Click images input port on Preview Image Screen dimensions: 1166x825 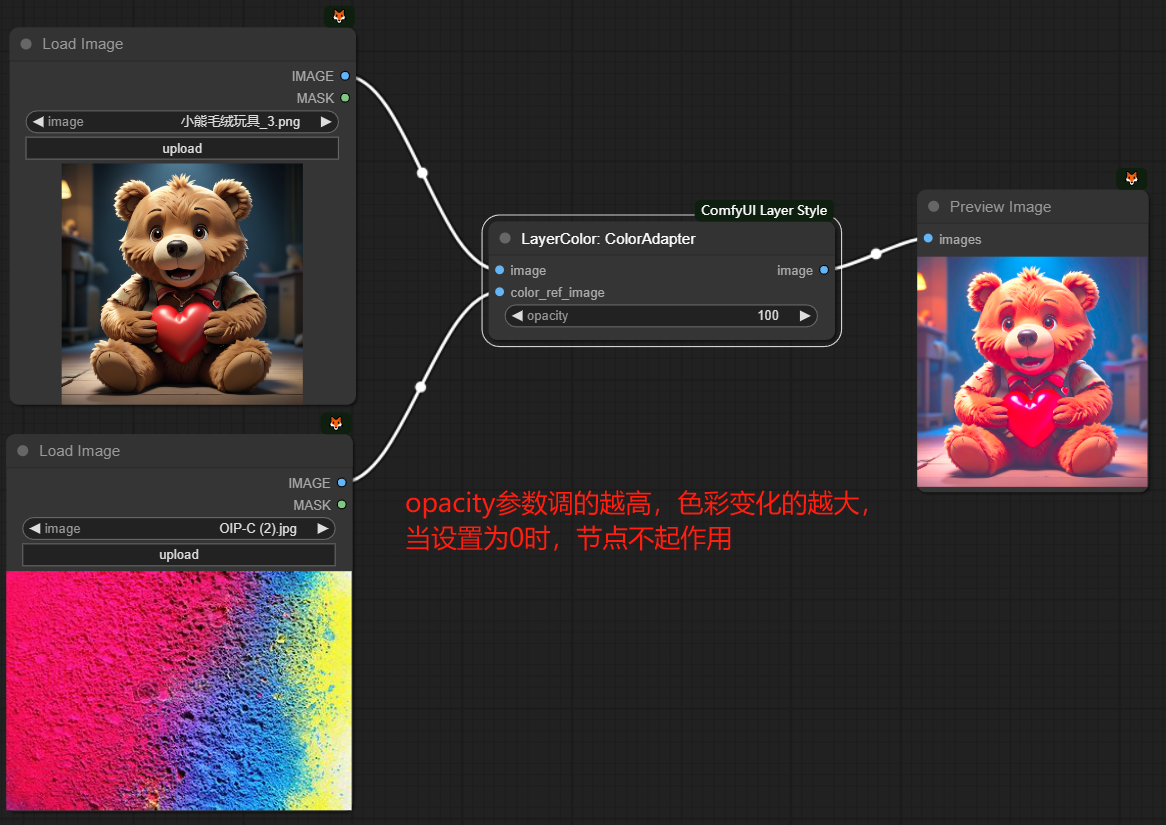pos(929,239)
